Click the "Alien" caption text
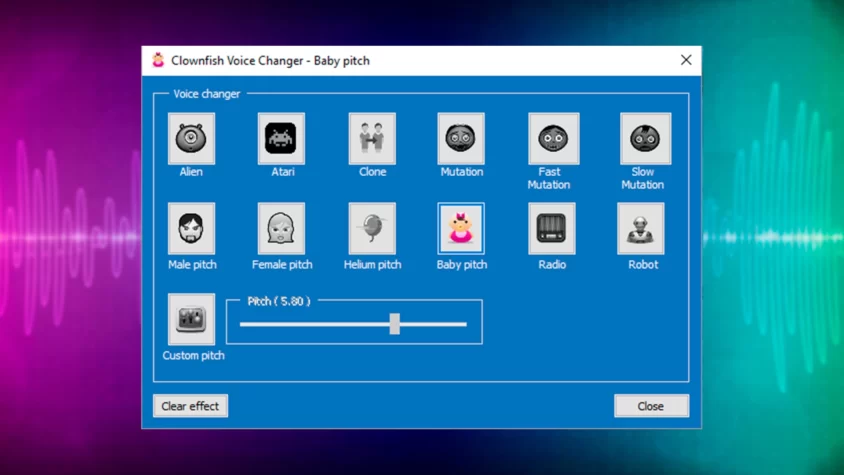The height and width of the screenshot is (475, 844). point(191,172)
